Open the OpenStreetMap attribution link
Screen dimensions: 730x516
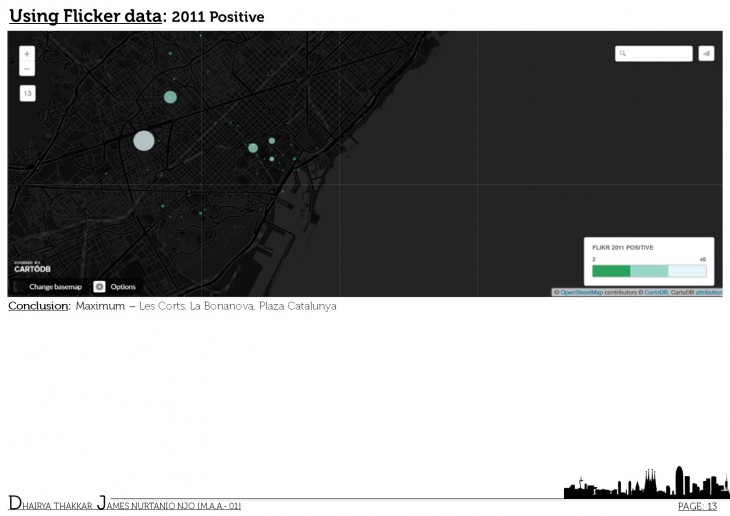(581, 293)
